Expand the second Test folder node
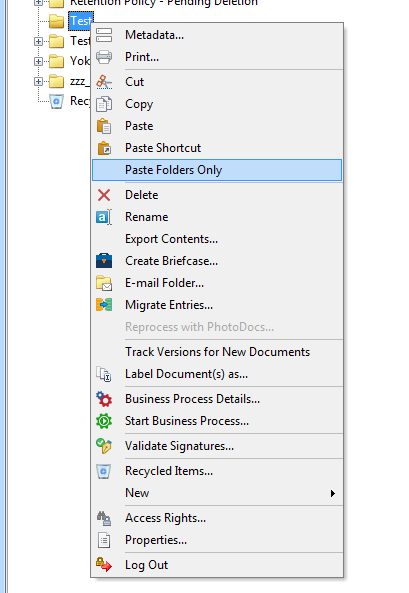 pyautogui.click(x=38, y=41)
